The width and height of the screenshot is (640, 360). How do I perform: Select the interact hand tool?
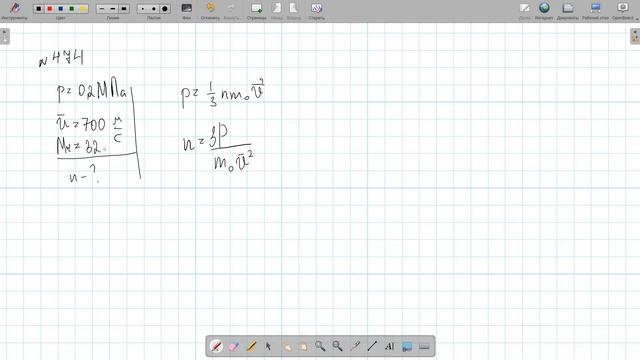[287, 347]
